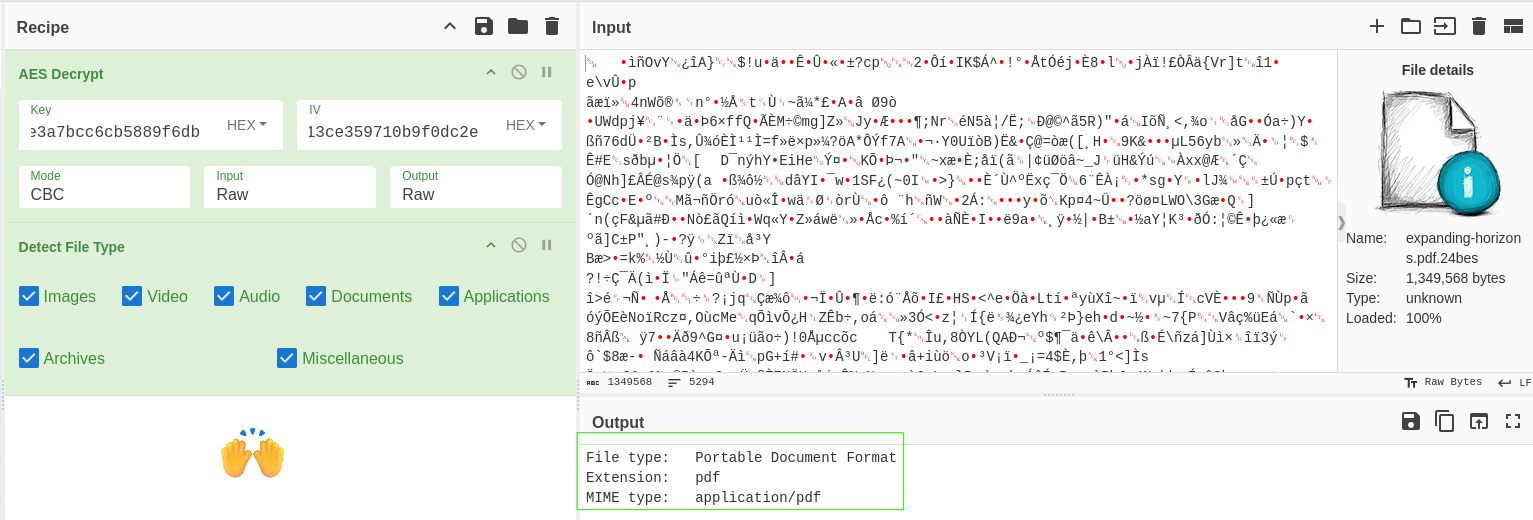Screen dimensions: 1533x520
Task: Click the Input pane title
Action: click(611, 27)
